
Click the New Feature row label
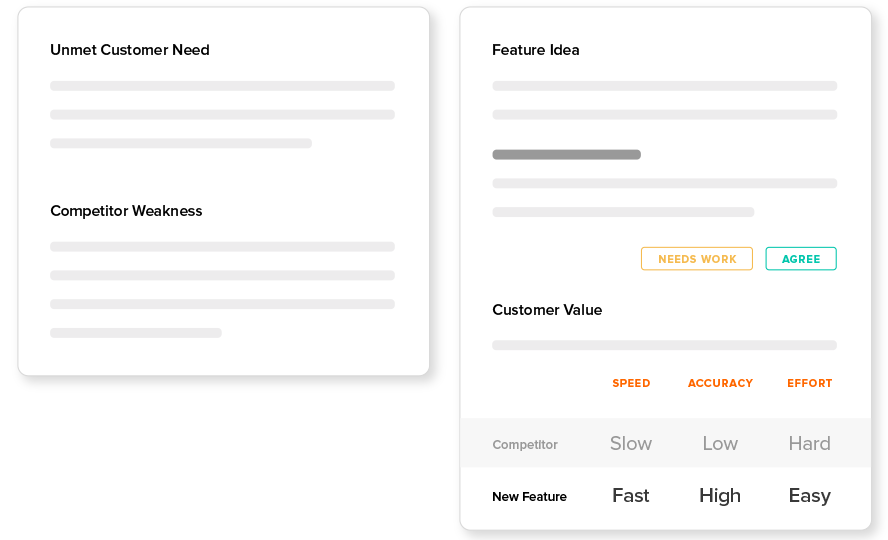click(530, 496)
